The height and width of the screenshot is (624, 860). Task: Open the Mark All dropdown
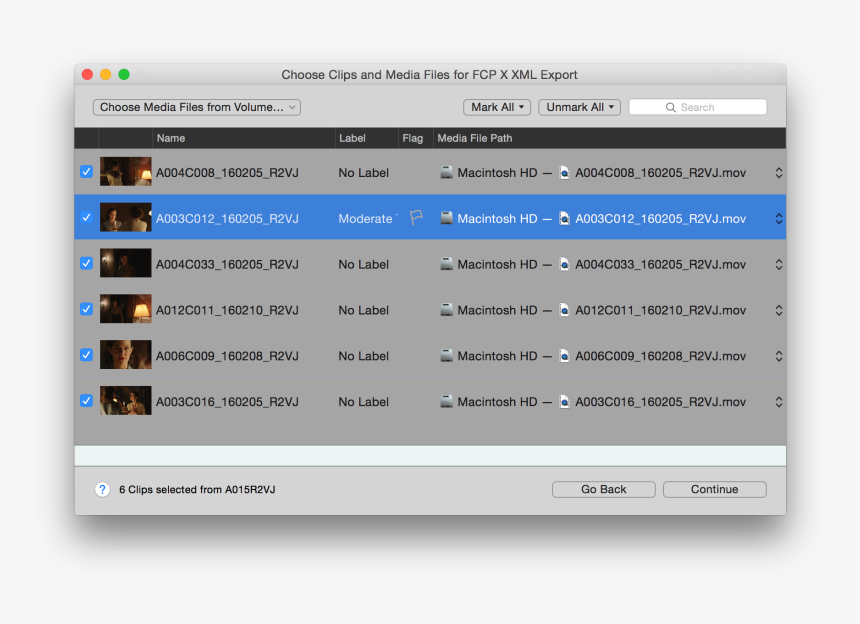pos(497,106)
